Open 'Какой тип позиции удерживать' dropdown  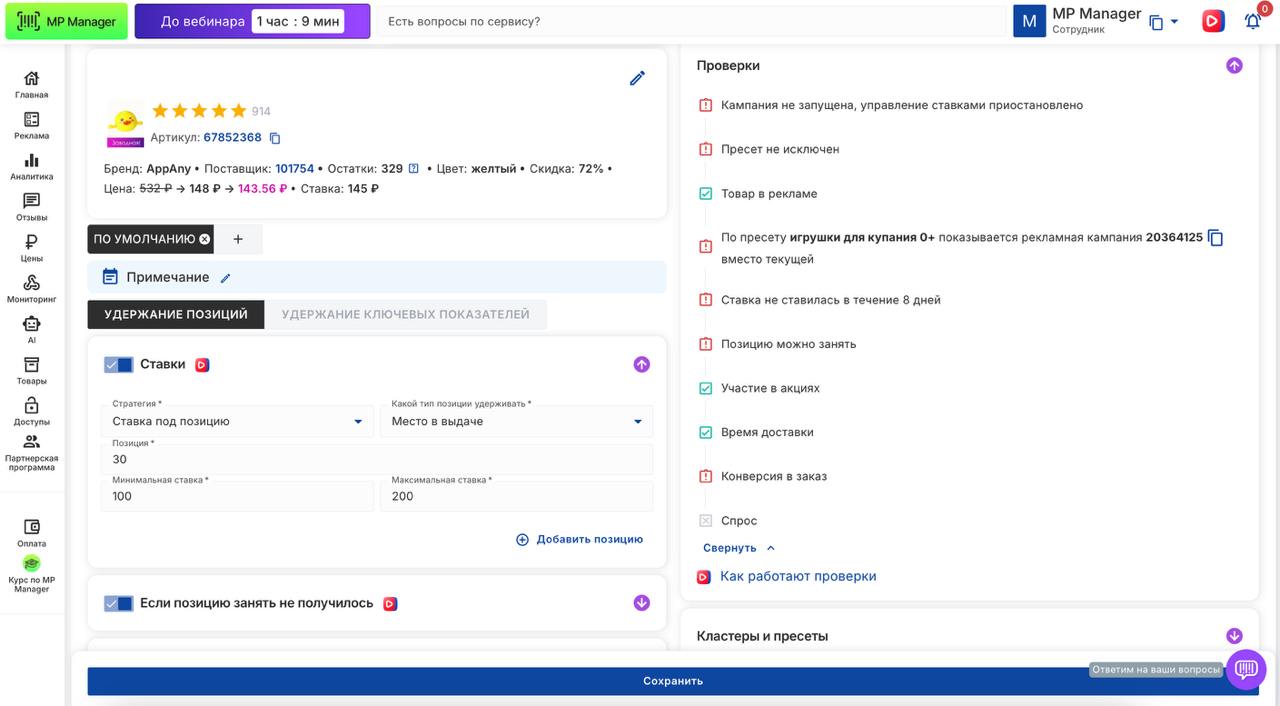516,422
